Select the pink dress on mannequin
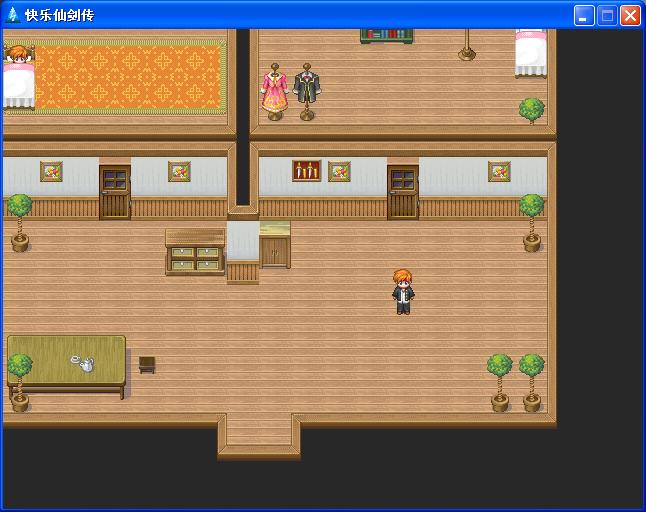This screenshot has width=646, height=512. pos(274,91)
